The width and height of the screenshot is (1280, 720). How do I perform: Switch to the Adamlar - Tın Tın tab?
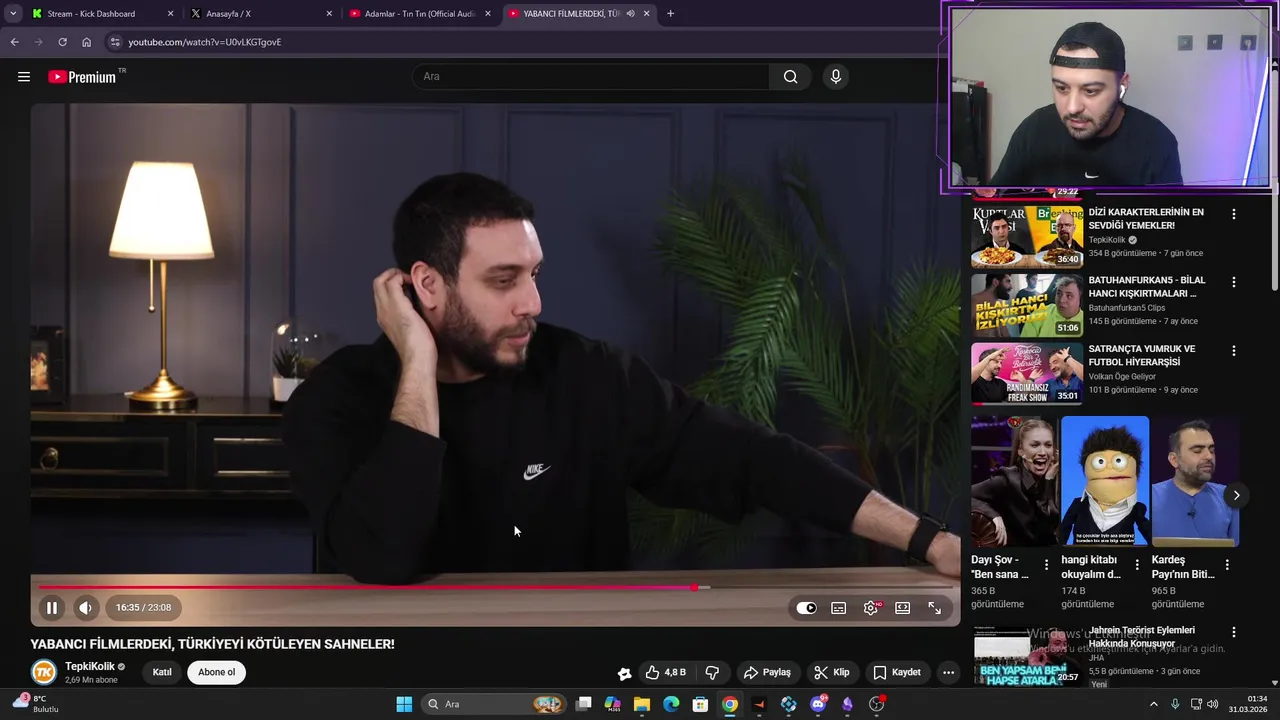(x=420, y=14)
